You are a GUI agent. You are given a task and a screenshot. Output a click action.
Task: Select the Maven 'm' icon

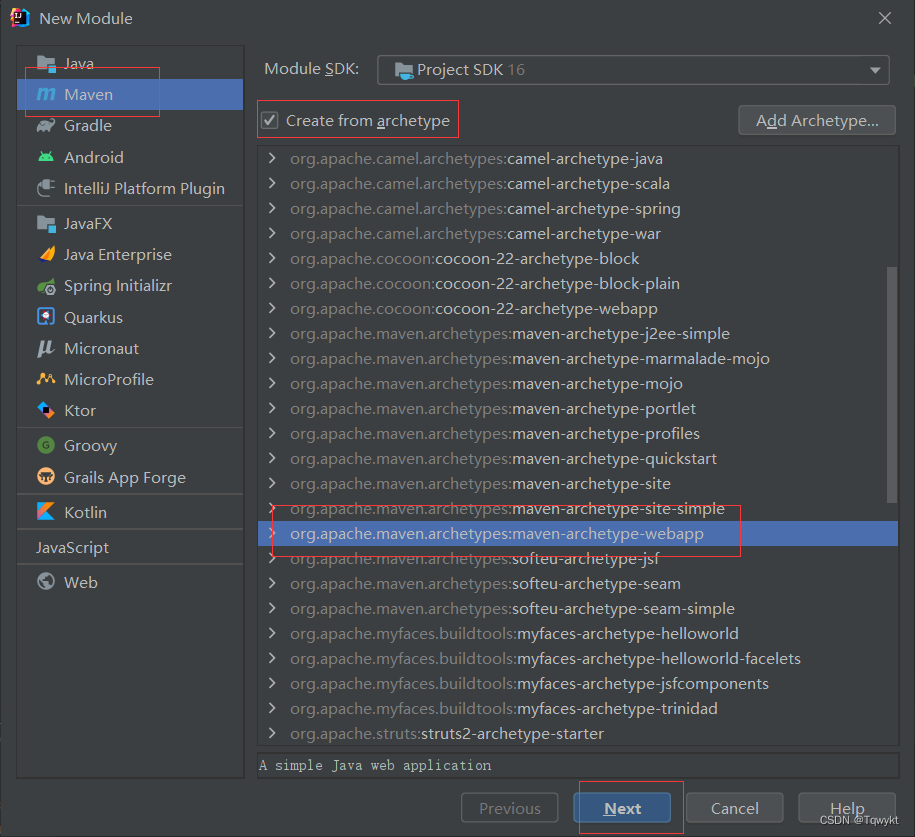pos(46,94)
